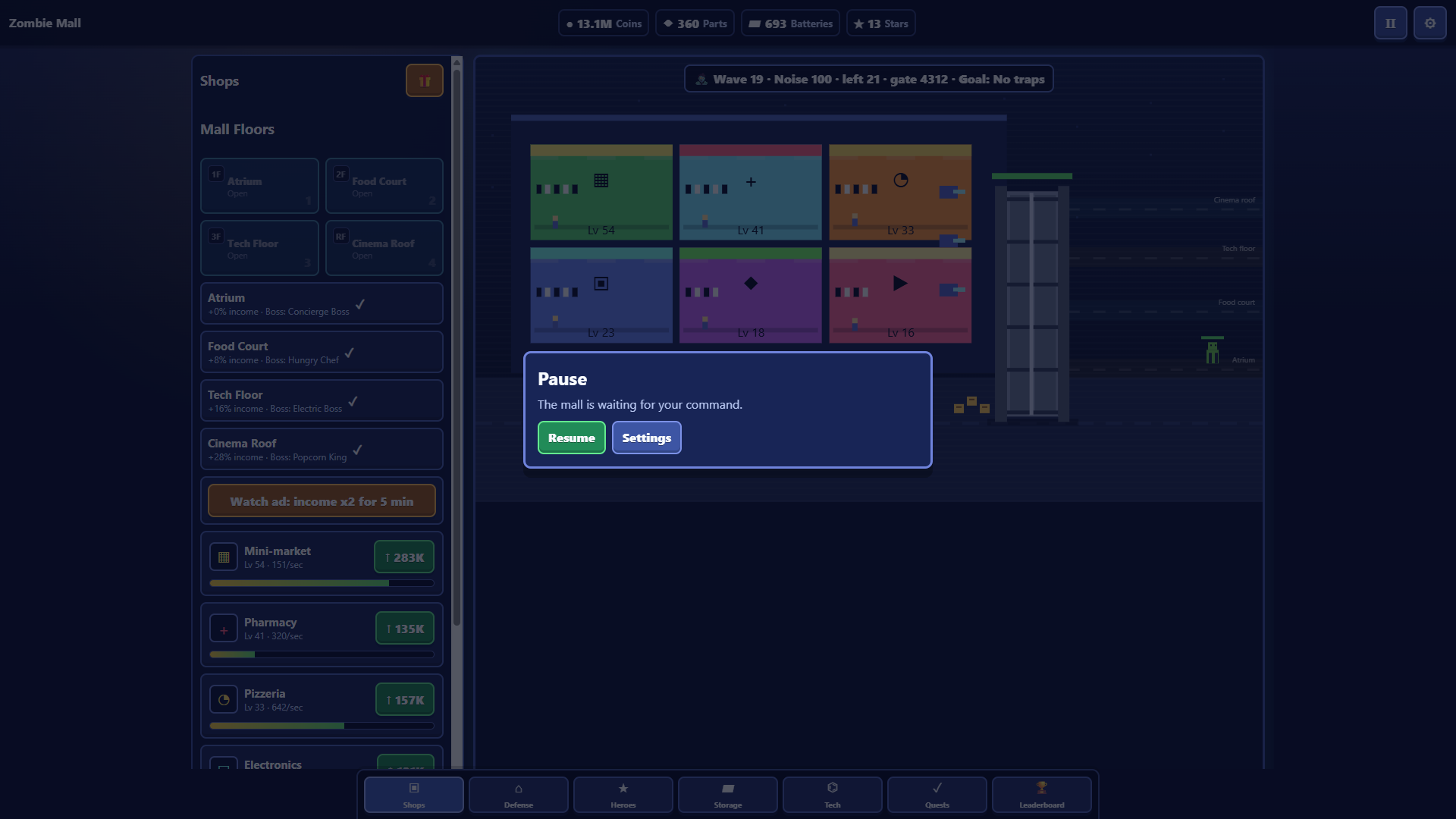The image size is (1456, 819).
Task: Click the Zombie Mall title
Action: (45, 23)
